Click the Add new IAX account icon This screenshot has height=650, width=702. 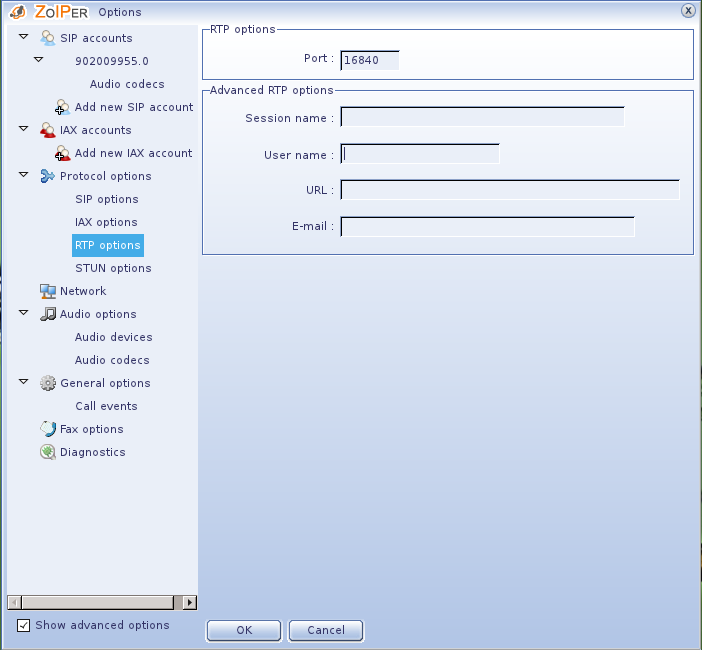coord(63,153)
